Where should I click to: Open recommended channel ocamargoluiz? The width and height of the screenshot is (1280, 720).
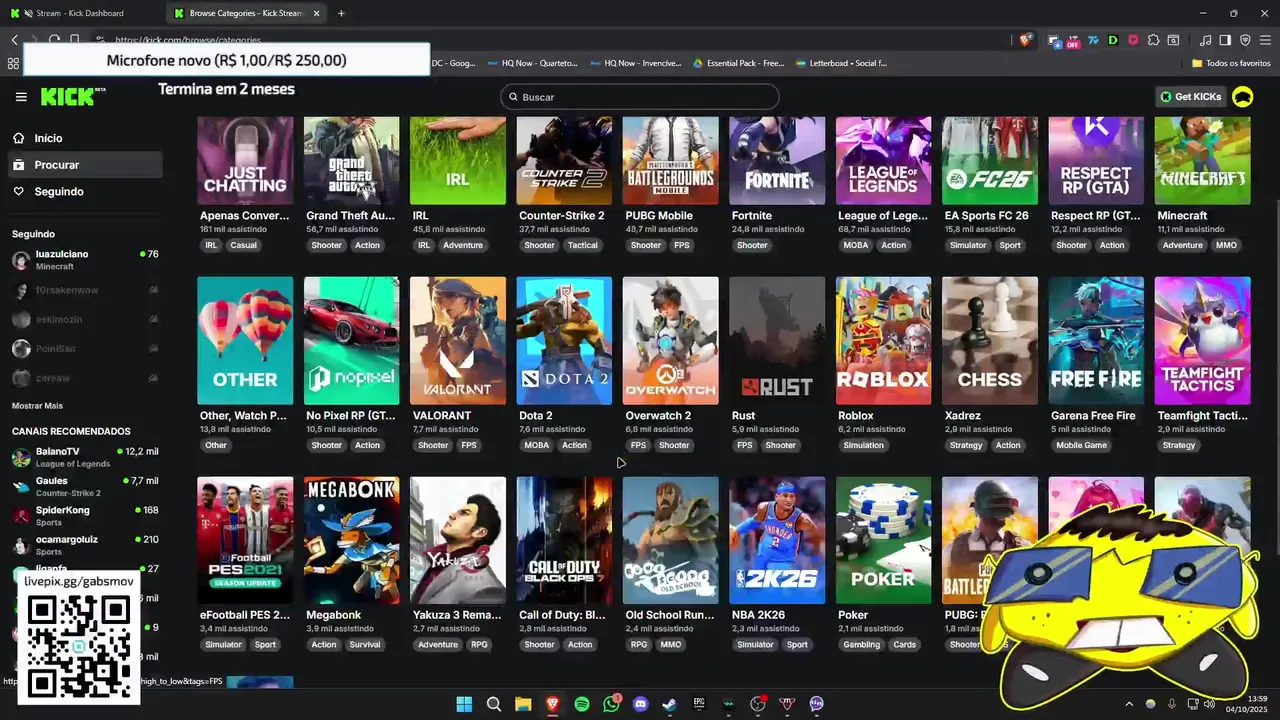tap(84, 544)
